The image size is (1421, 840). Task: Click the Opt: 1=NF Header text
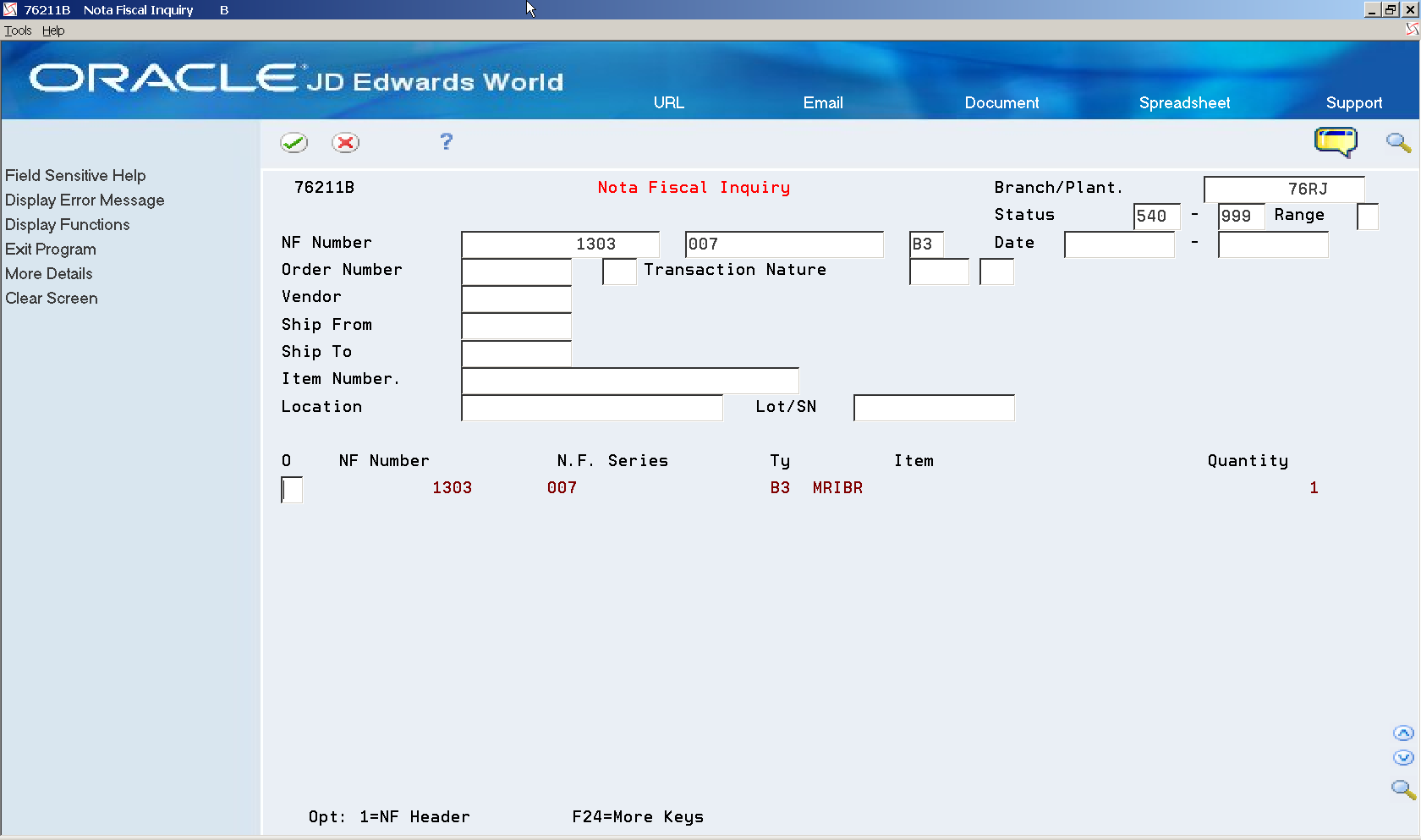point(389,817)
